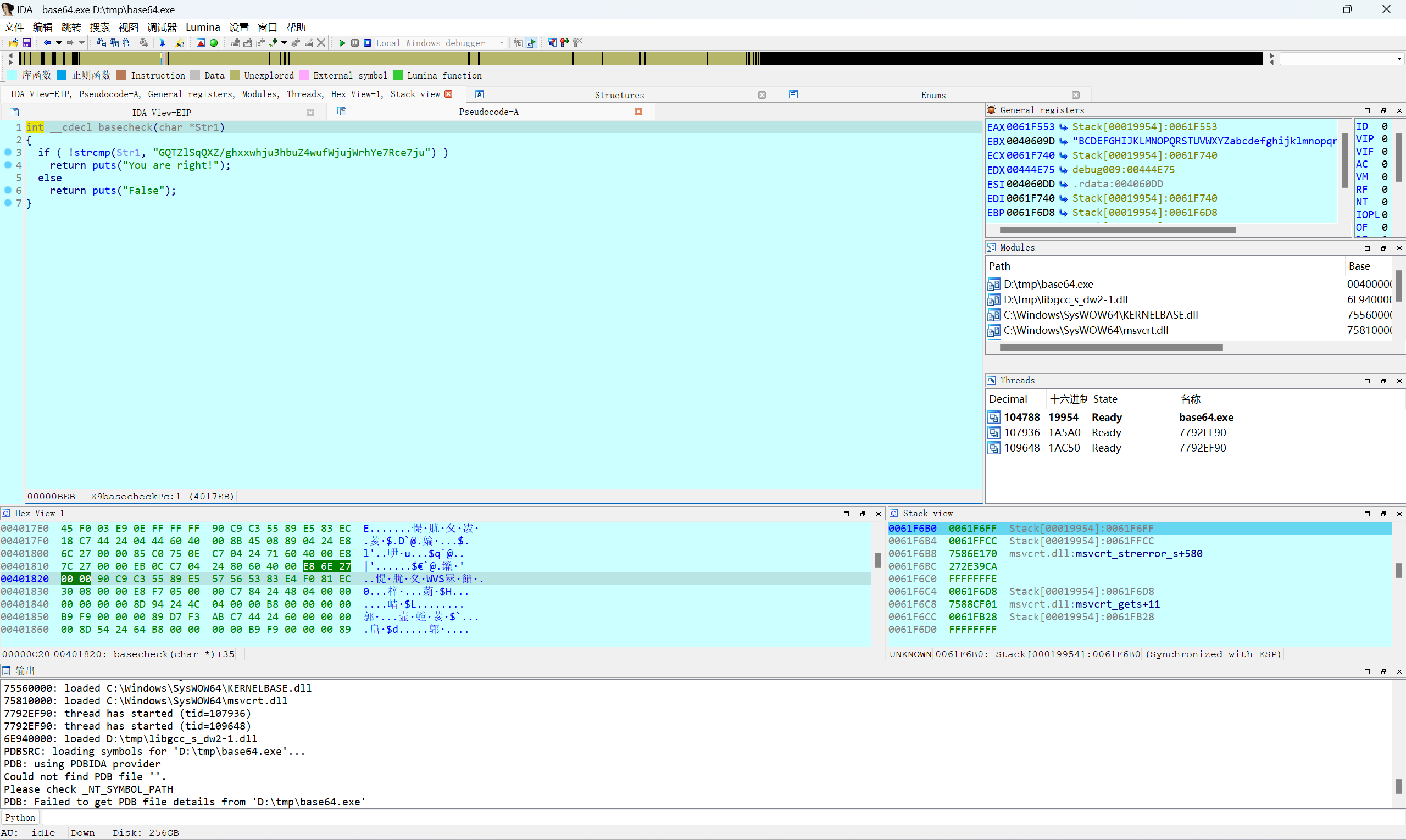The height and width of the screenshot is (840, 1406).
Task: Go back with the blue left arrow
Action: [x=48, y=43]
